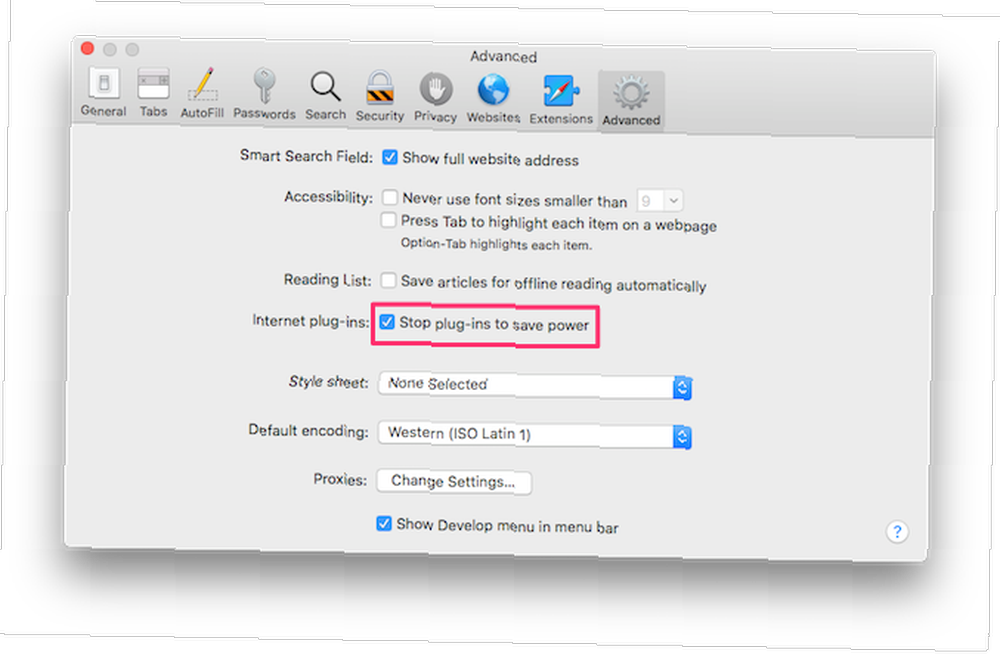Select the Passwords key icon

pos(264,94)
